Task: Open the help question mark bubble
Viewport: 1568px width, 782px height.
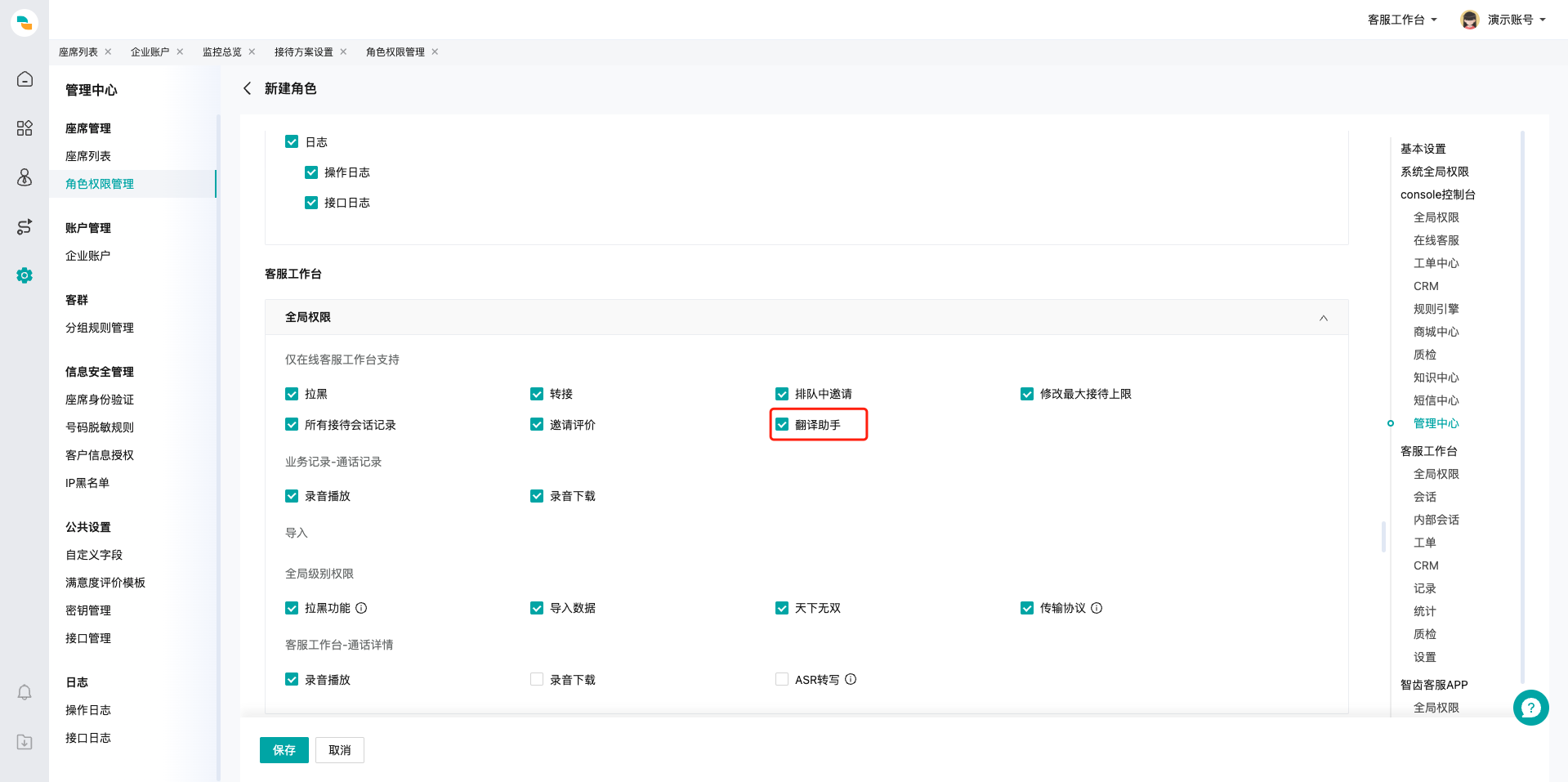Action: click(x=1530, y=708)
